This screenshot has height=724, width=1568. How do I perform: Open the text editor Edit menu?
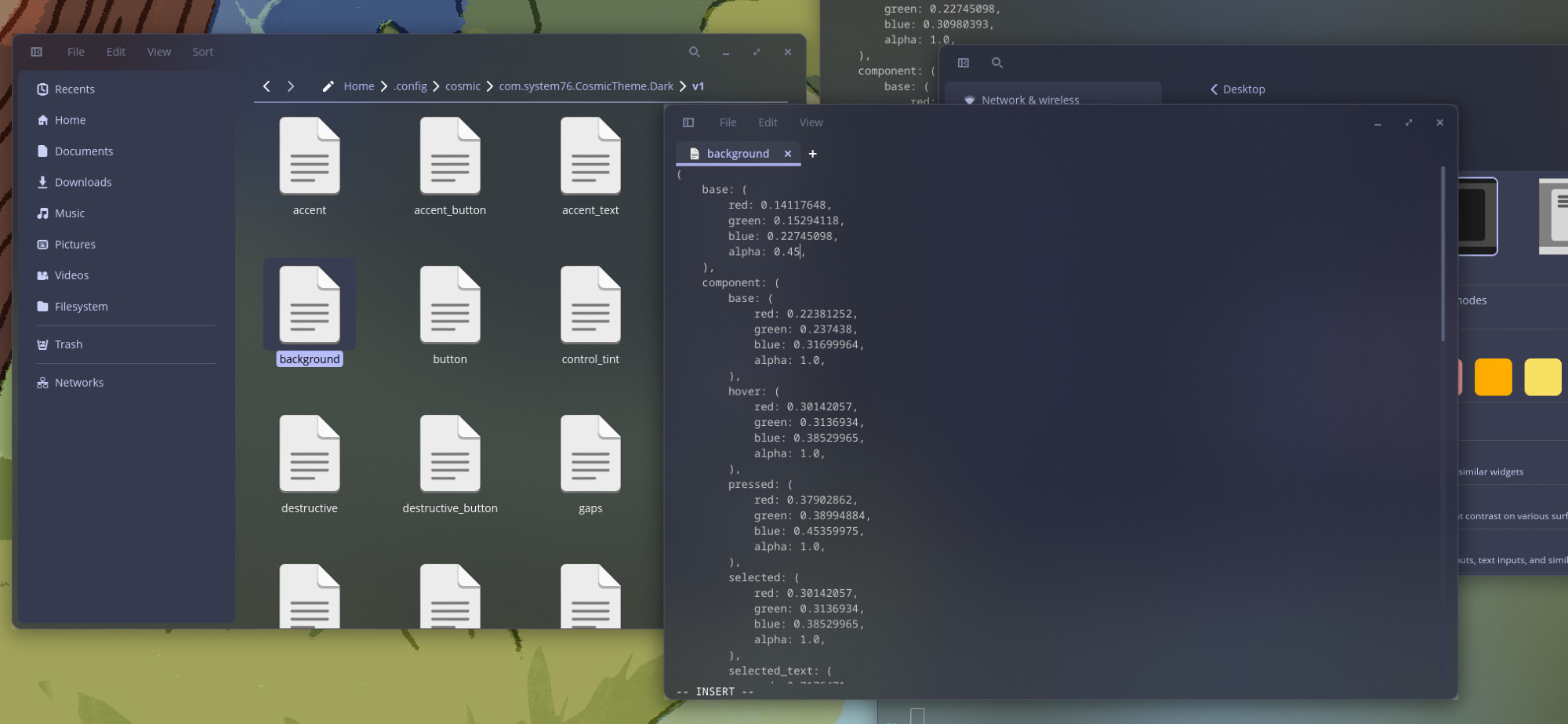point(768,122)
